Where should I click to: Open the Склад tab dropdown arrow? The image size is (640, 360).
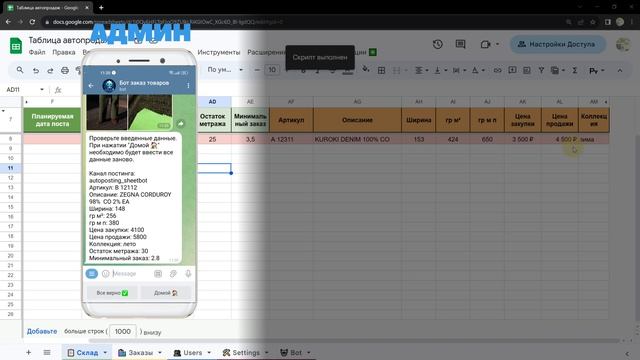point(105,352)
